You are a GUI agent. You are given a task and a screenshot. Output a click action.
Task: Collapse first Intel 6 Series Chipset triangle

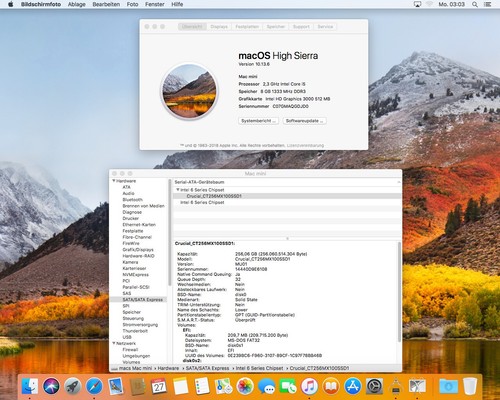coord(178,190)
